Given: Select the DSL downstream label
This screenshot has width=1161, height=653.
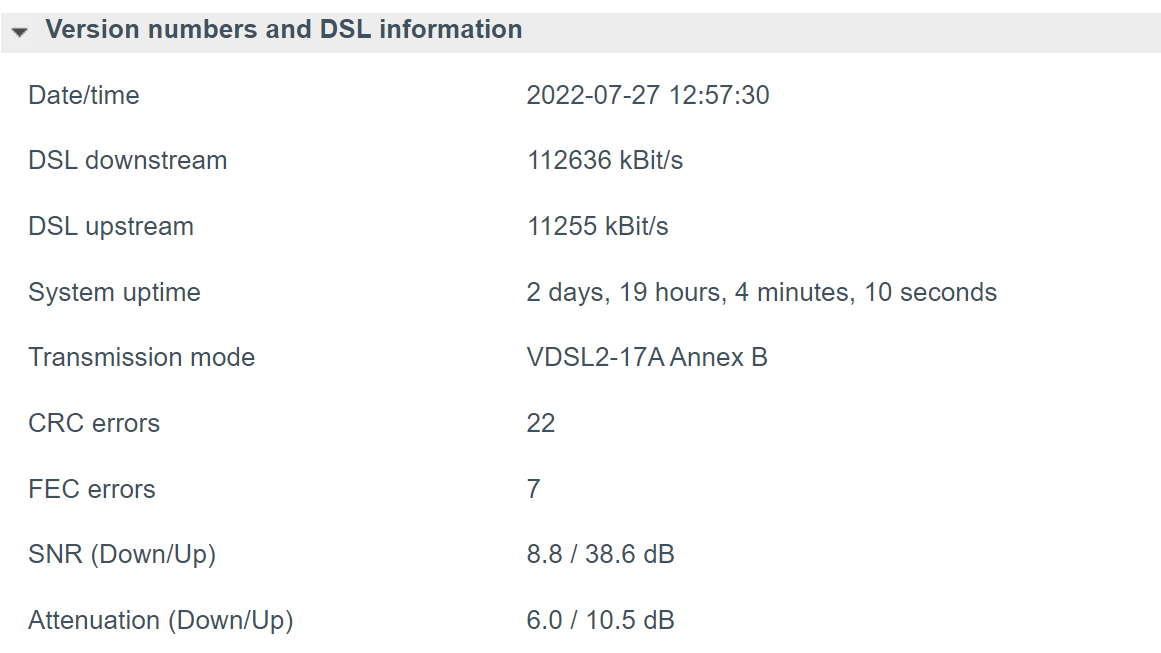Looking at the screenshot, I should point(128,161).
